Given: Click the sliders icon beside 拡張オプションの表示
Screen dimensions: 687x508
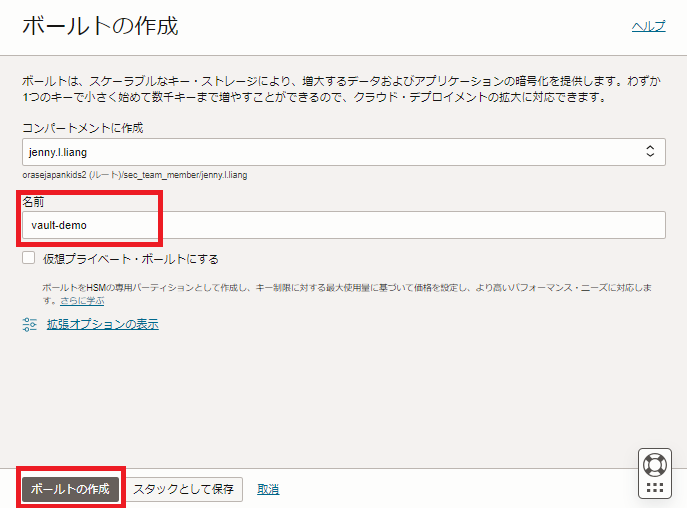Looking at the screenshot, I should (30, 324).
